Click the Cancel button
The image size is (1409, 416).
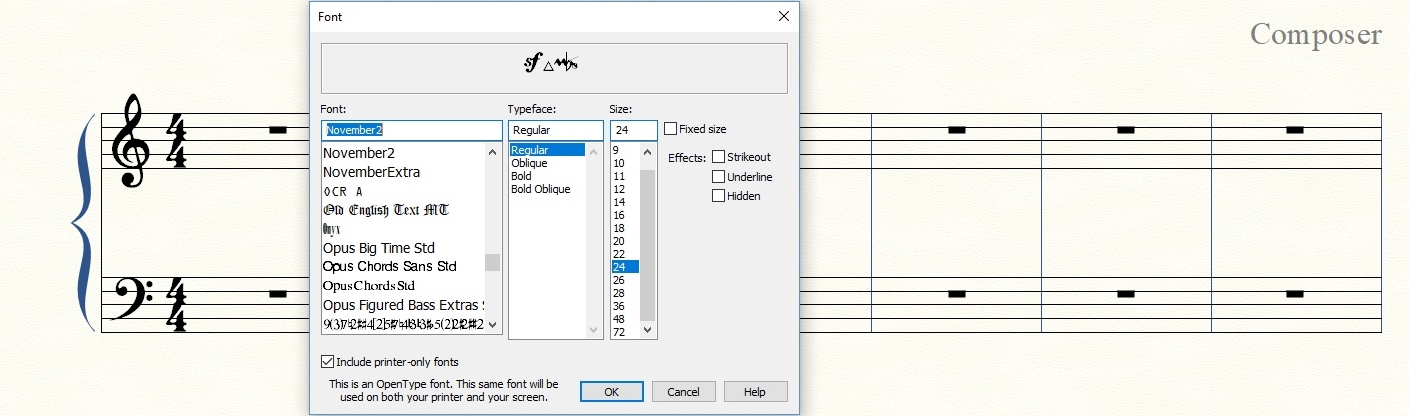coord(683,392)
